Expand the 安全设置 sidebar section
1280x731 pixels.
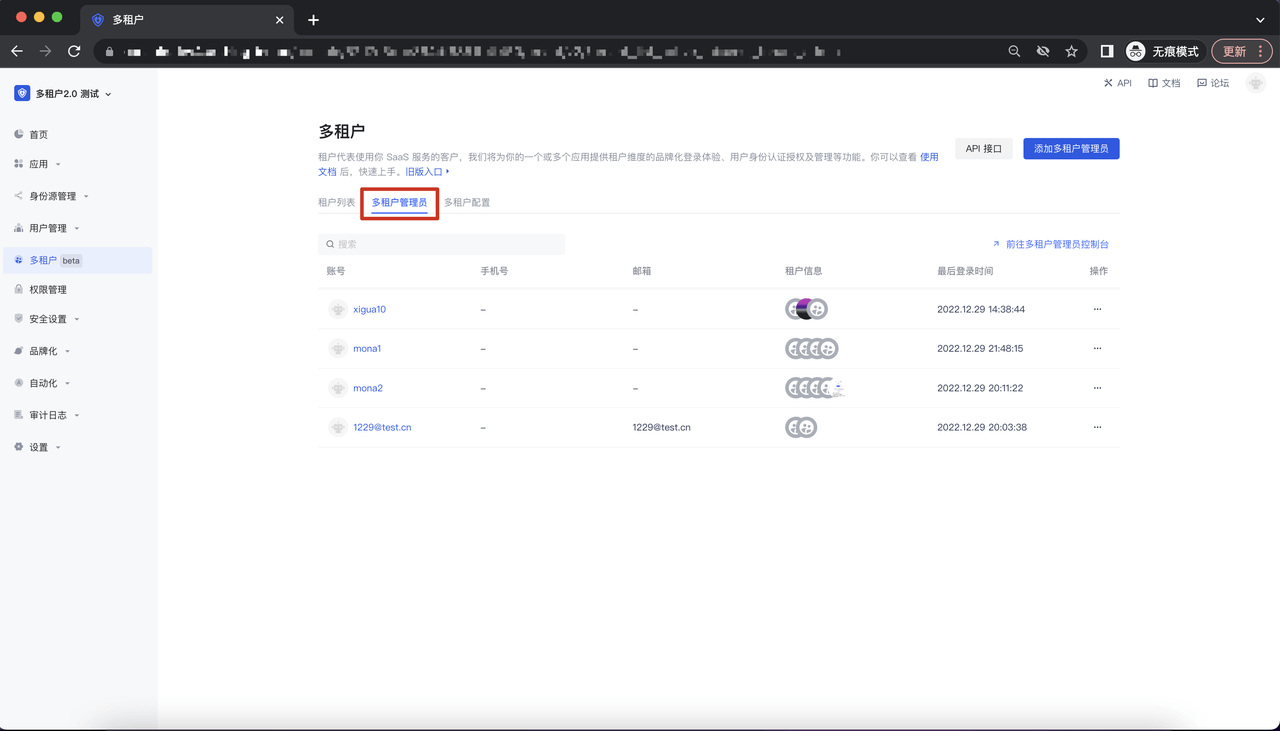[x=54, y=319]
